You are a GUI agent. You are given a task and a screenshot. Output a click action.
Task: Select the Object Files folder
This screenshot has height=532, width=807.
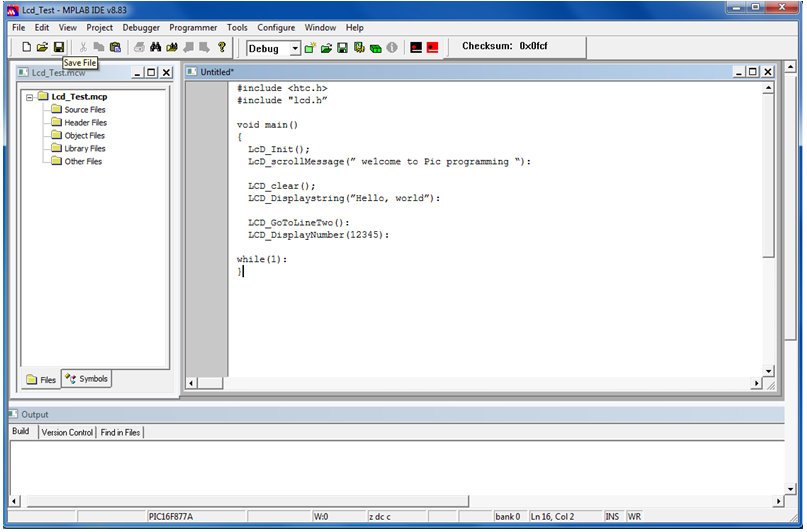[x=84, y=135]
